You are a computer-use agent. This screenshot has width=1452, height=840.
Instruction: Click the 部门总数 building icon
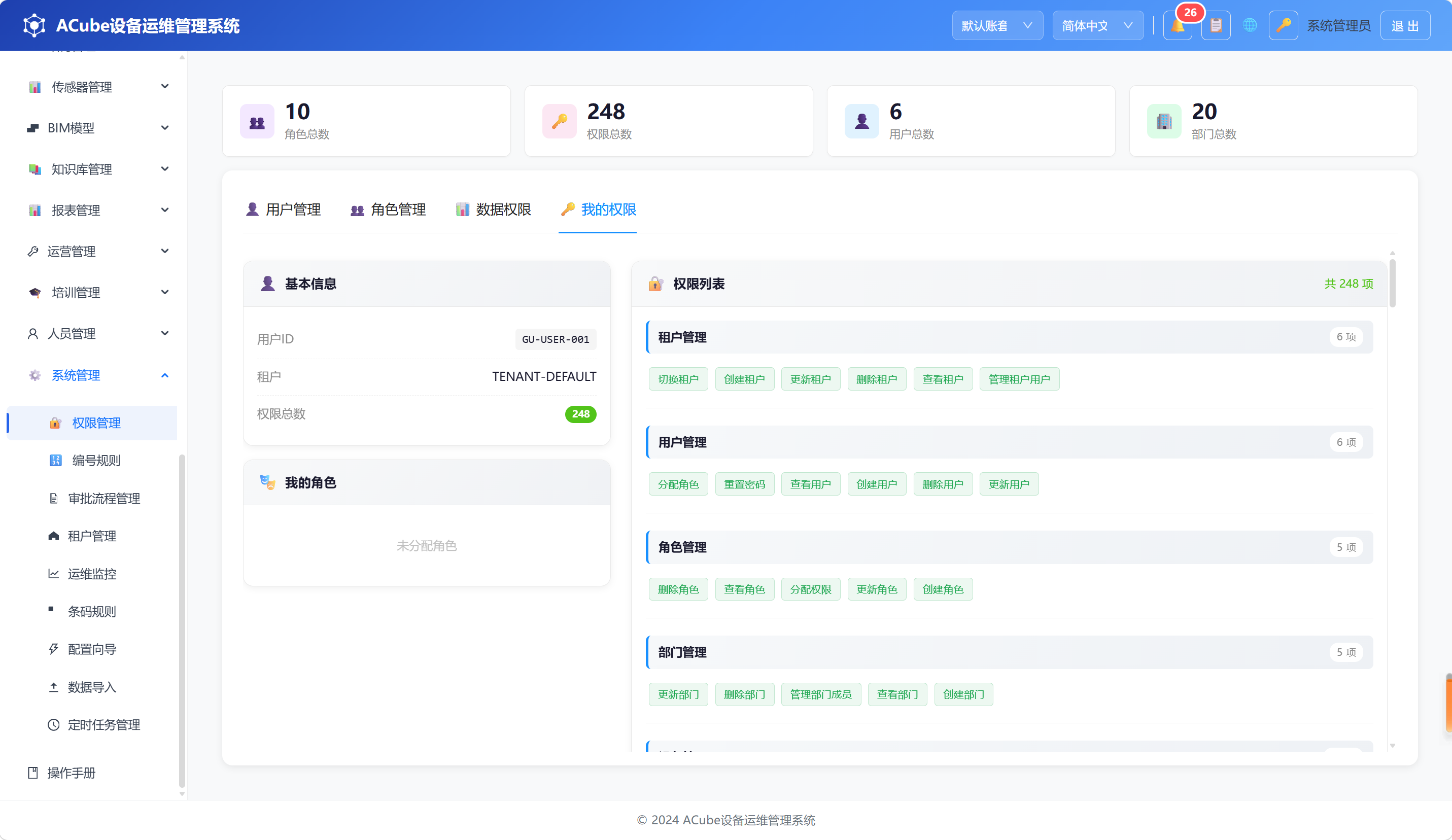tap(1164, 121)
